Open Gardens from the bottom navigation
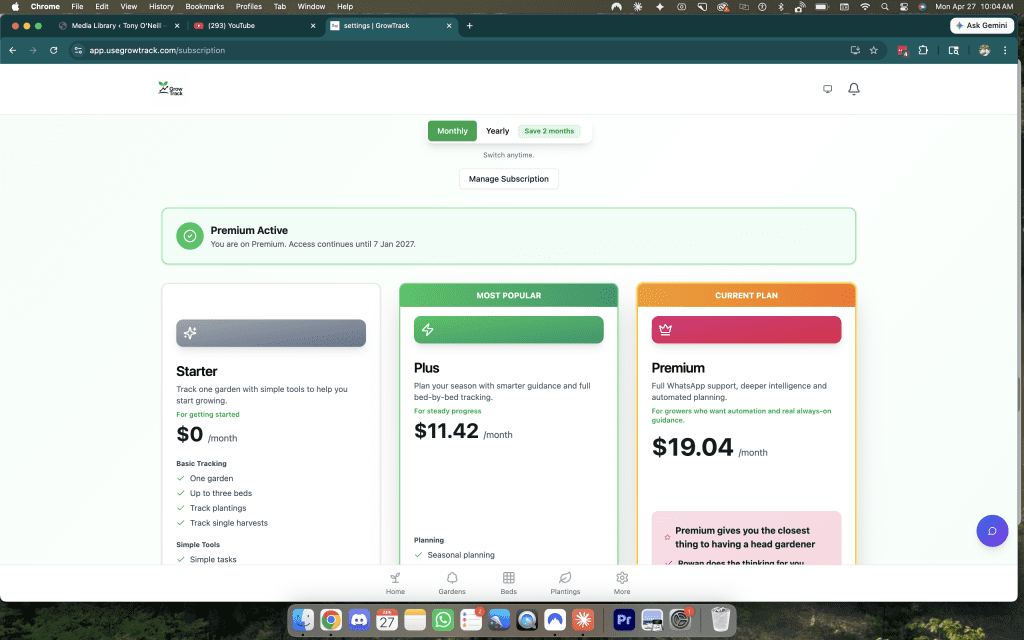 click(452, 583)
